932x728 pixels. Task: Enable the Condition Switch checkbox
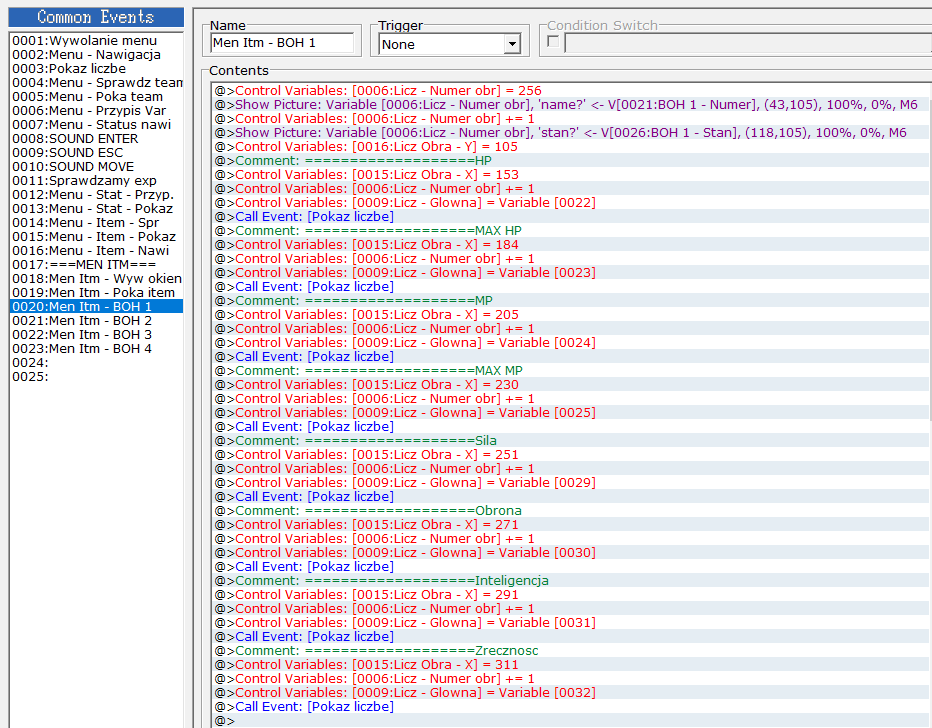(x=553, y=42)
